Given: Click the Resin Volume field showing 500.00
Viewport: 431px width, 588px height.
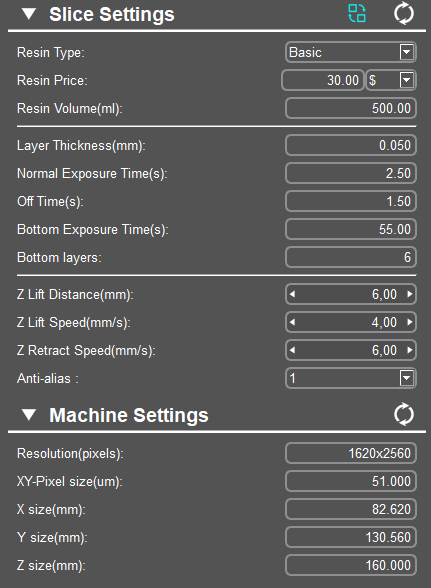Looking at the screenshot, I should [351, 108].
